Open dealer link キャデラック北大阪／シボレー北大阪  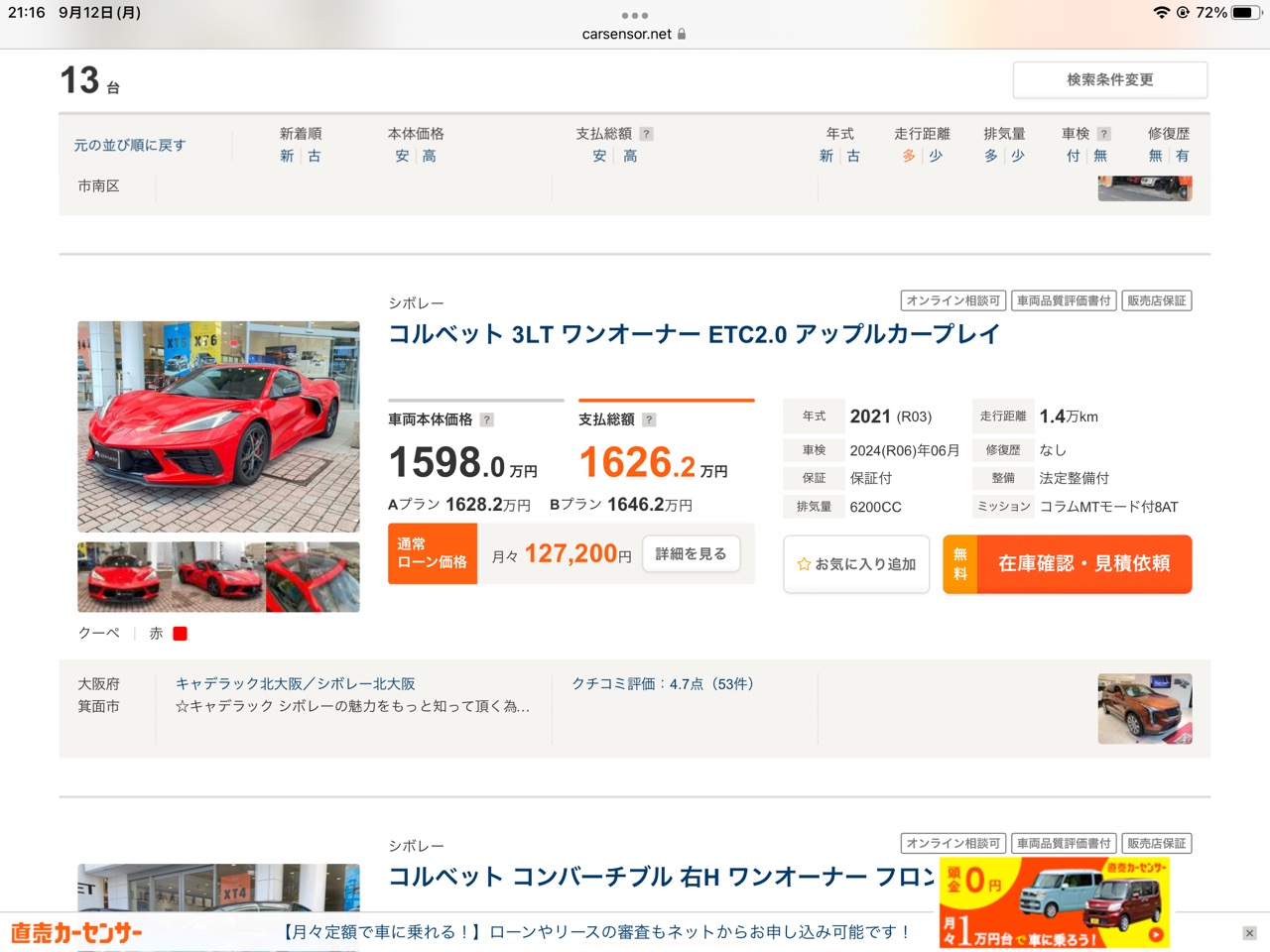(x=296, y=684)
